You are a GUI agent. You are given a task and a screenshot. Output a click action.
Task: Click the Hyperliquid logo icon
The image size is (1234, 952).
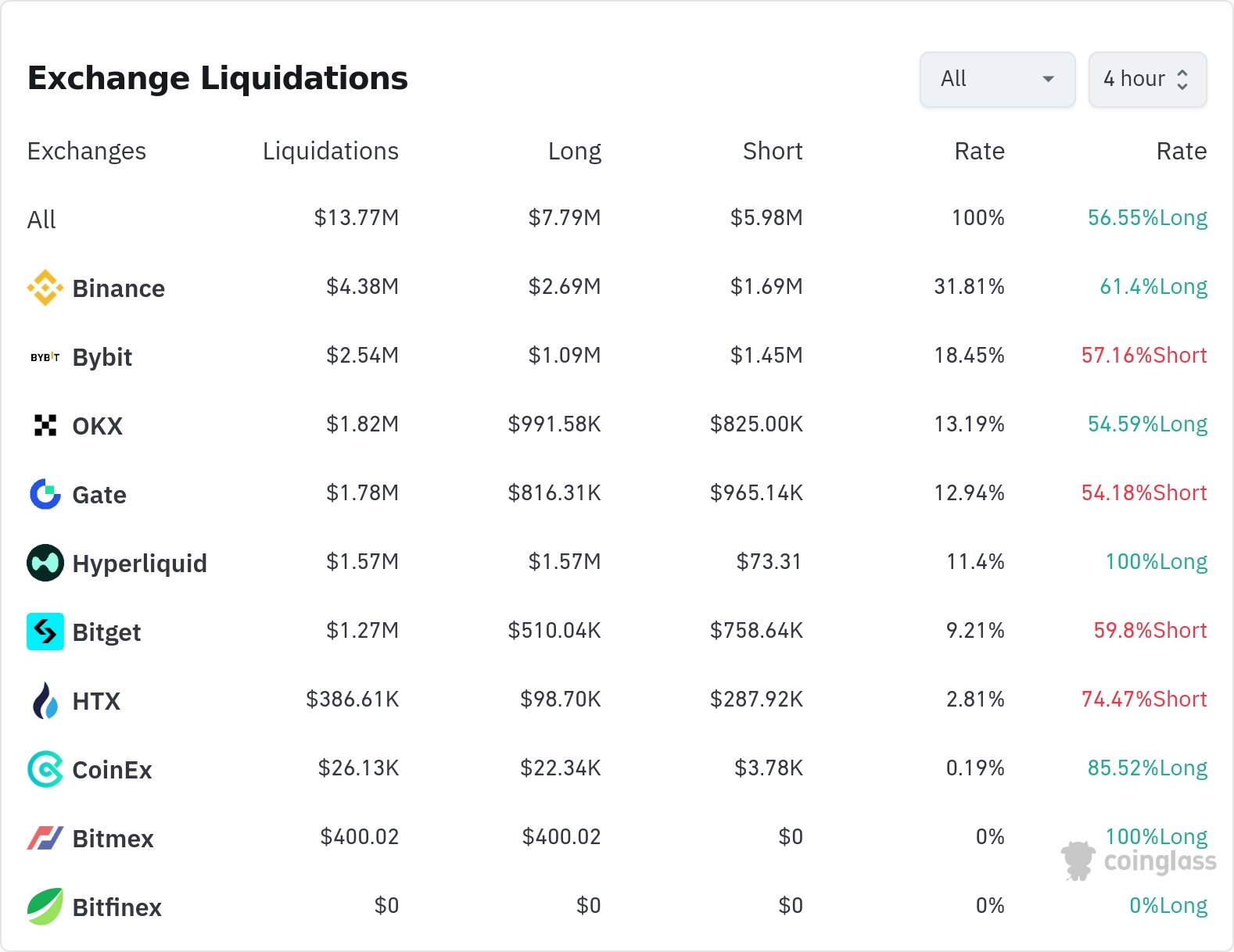(x=45, y=563)
